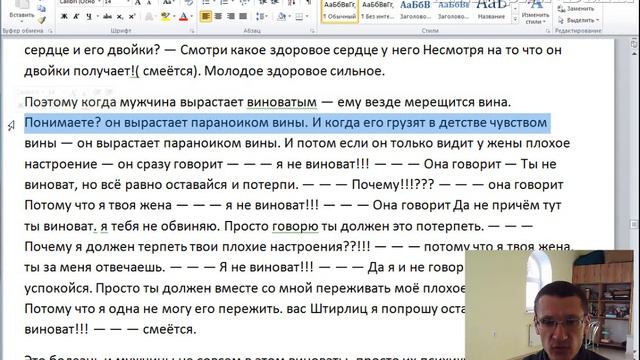Open shading color dropdown arrow
The image size is (640, 360).
(x=289, y=17)
